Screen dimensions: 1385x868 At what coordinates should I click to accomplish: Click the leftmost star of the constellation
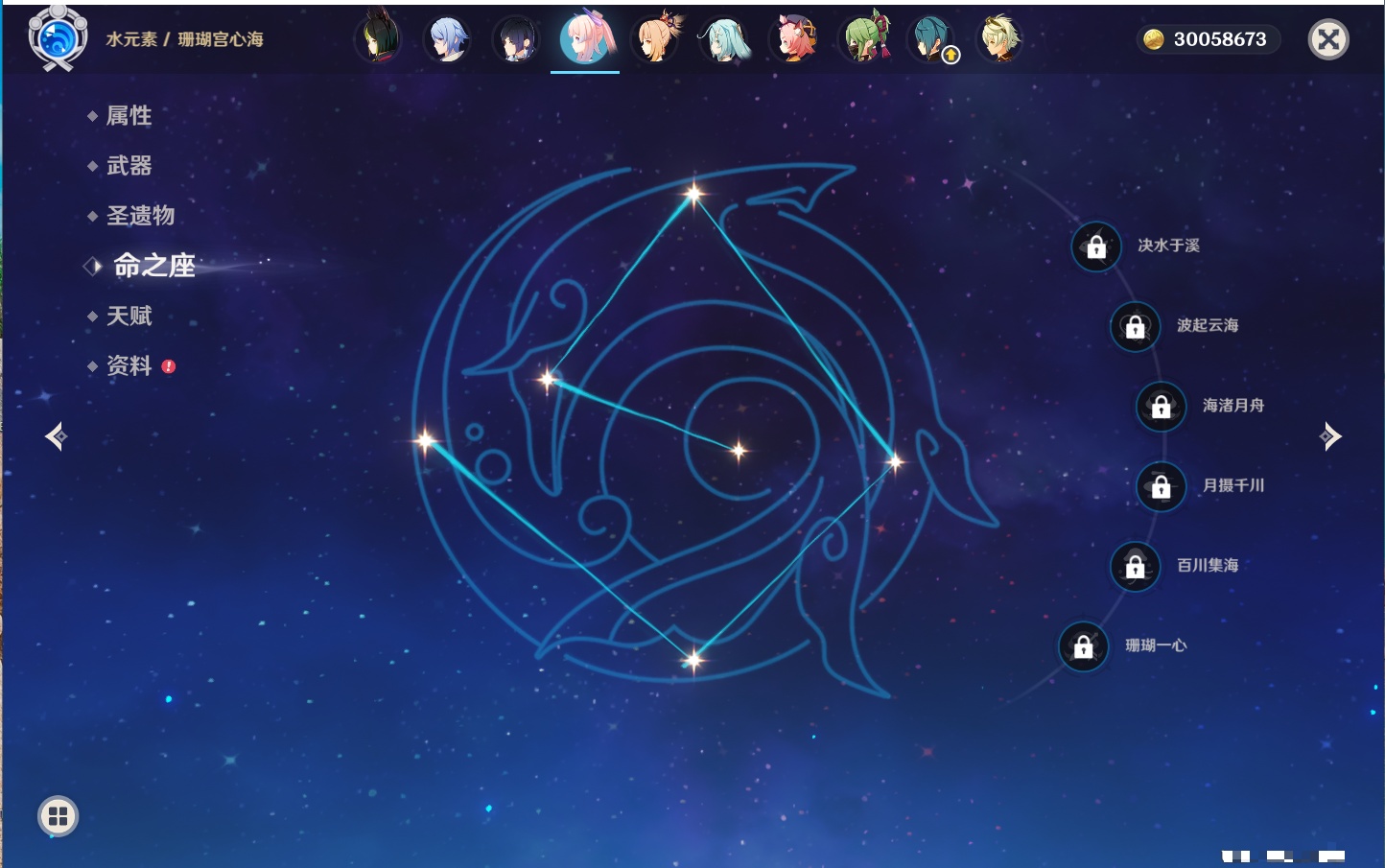[425, 441]
